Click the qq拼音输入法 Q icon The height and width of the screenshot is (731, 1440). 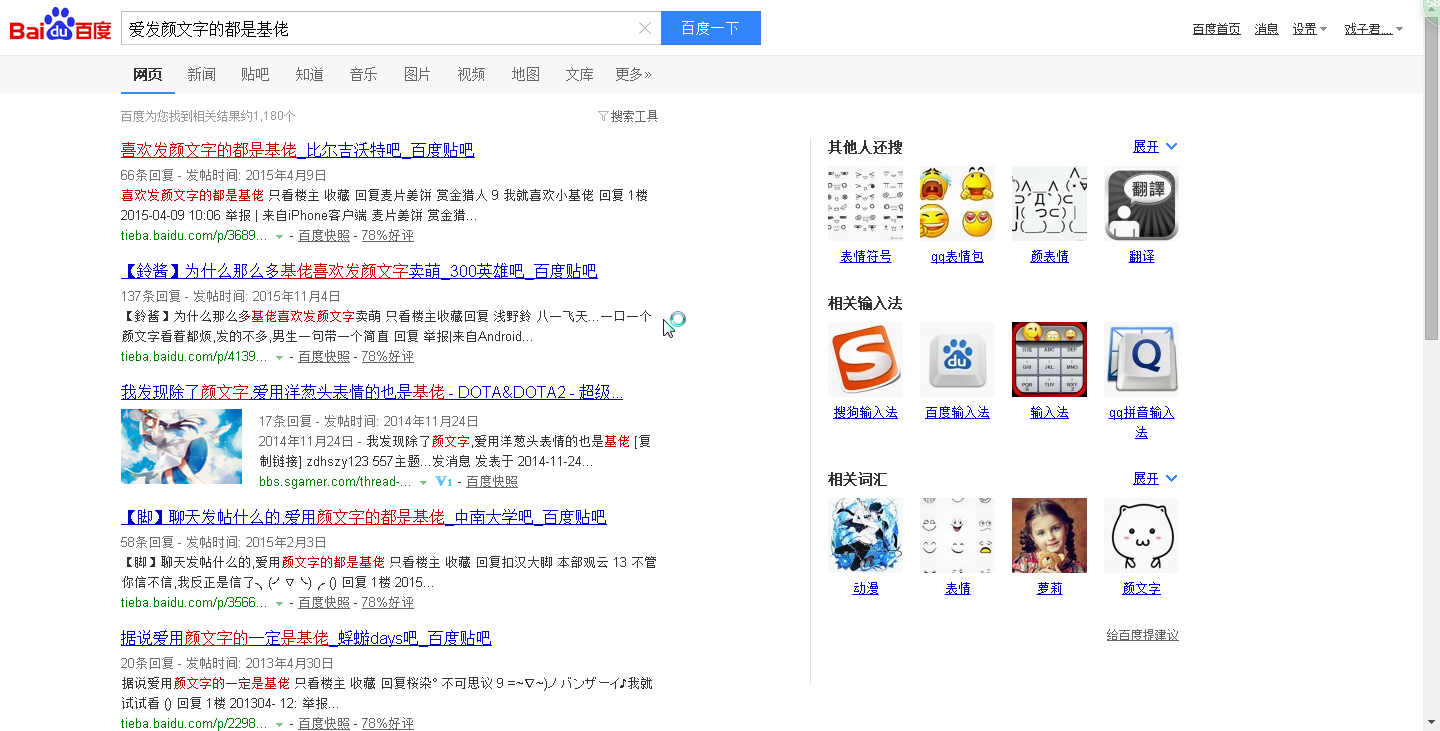pyautogui.click(x=1141, y=360)
